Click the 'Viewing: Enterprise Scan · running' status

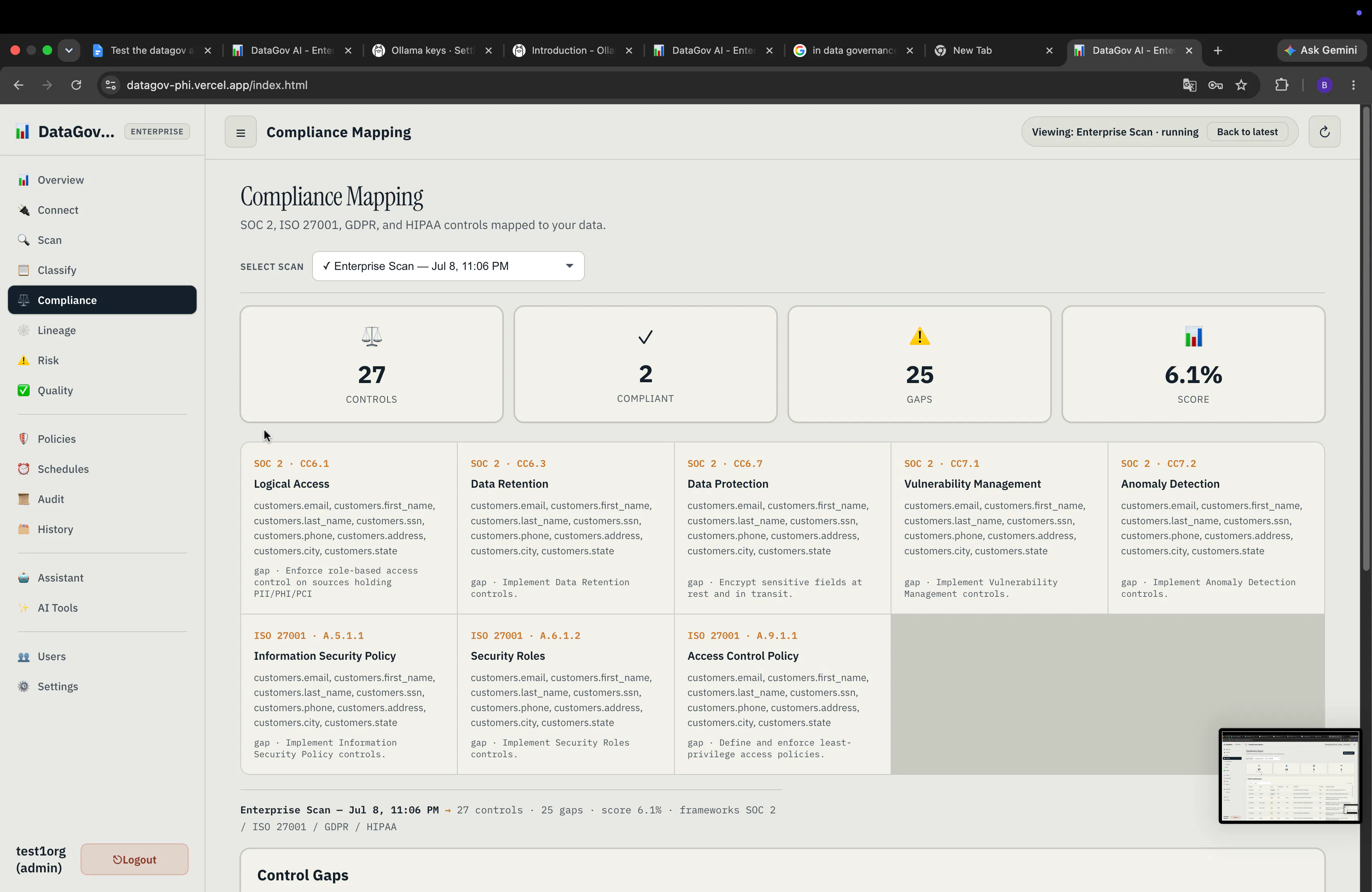tap(1114, 132)
